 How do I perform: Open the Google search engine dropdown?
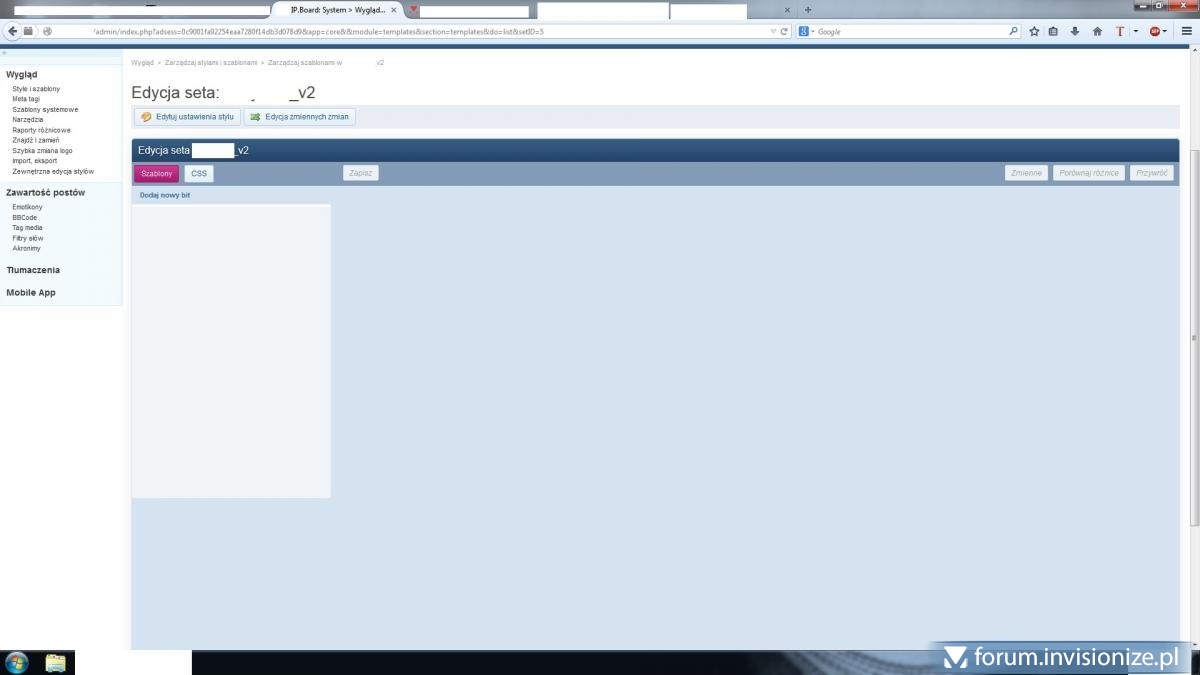click(807, 31)
